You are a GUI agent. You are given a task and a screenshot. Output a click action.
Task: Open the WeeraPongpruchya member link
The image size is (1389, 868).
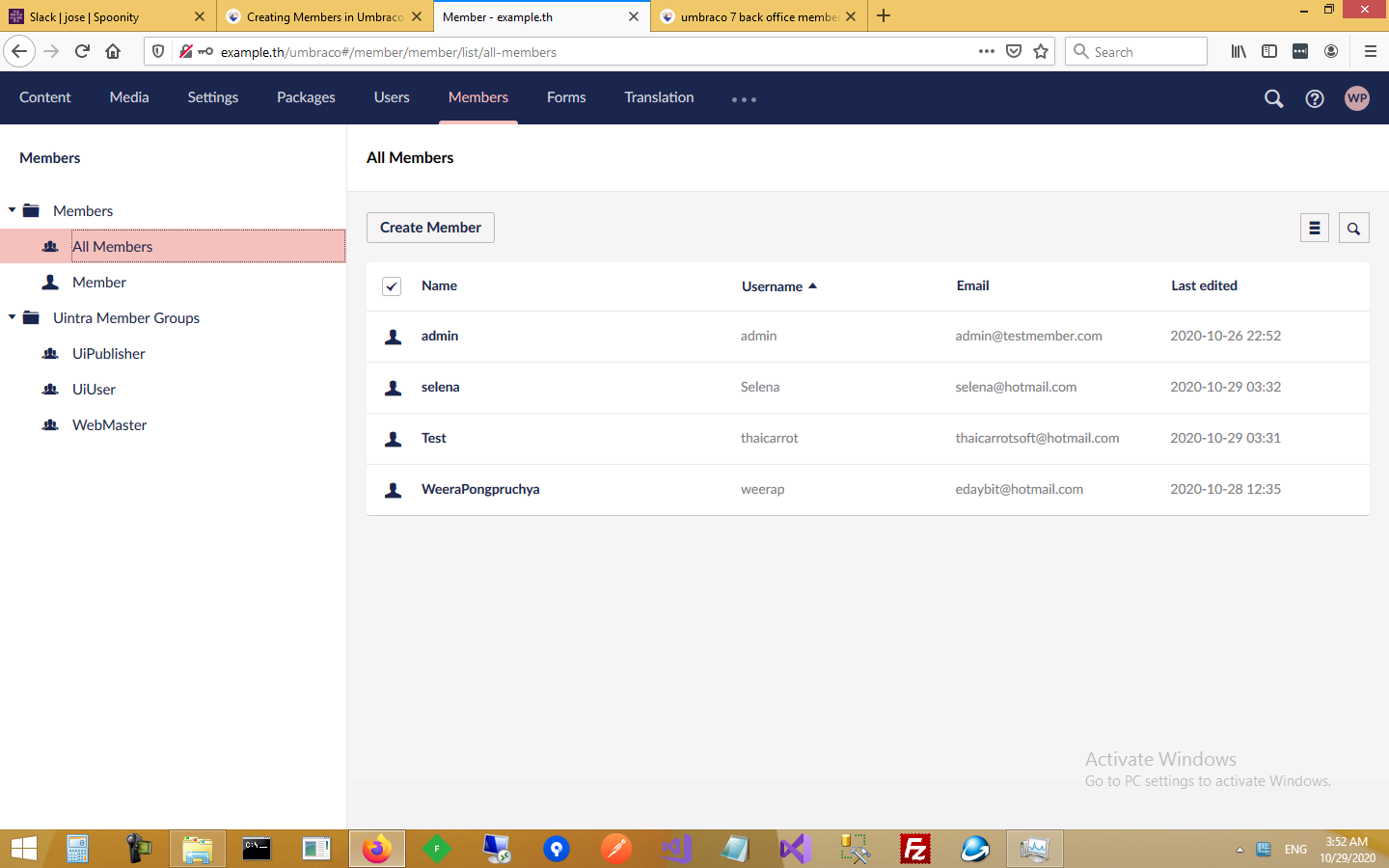point(480,489)
